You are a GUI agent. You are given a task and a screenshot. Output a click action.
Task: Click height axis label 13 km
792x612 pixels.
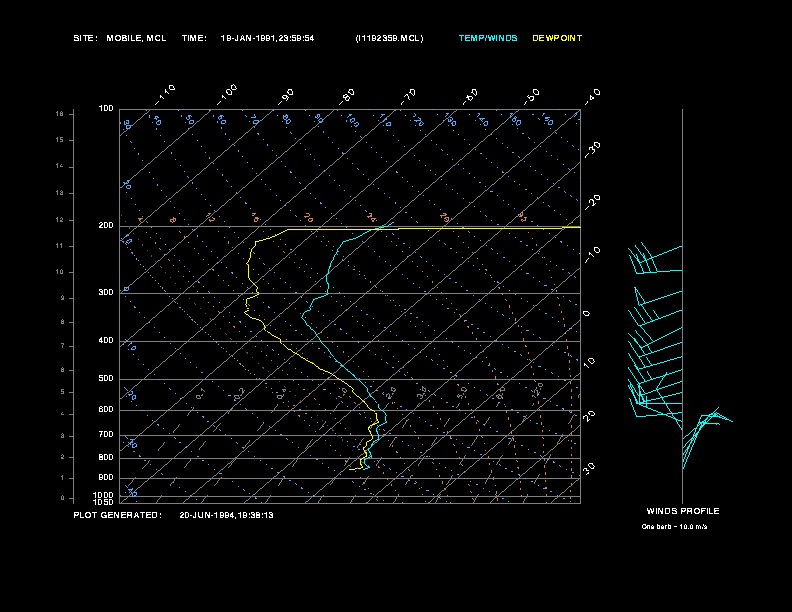[x=60, y=193]
